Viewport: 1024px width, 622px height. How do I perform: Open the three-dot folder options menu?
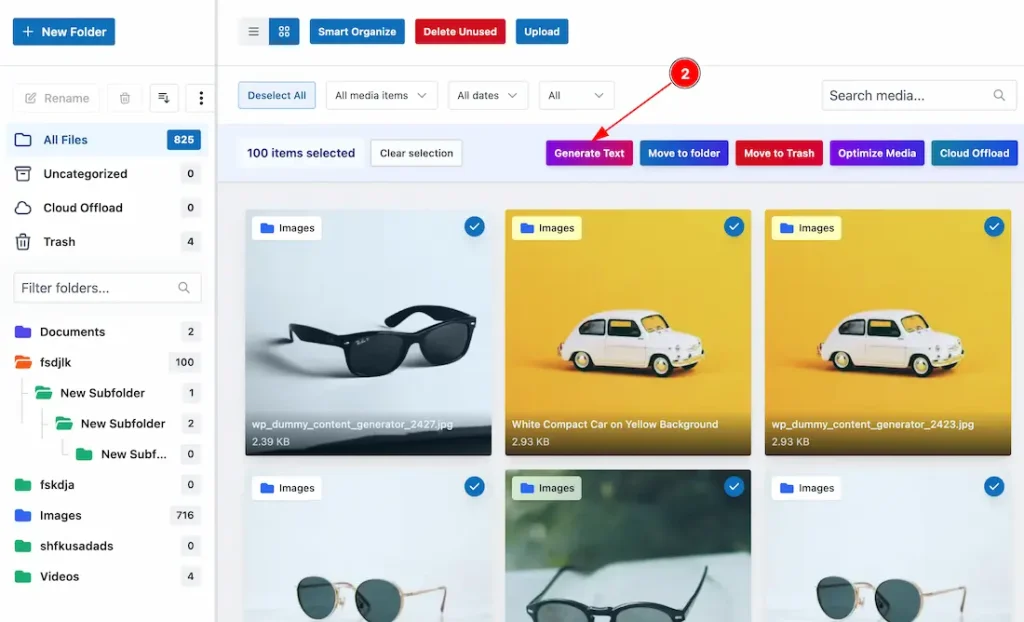pos(201,98)
